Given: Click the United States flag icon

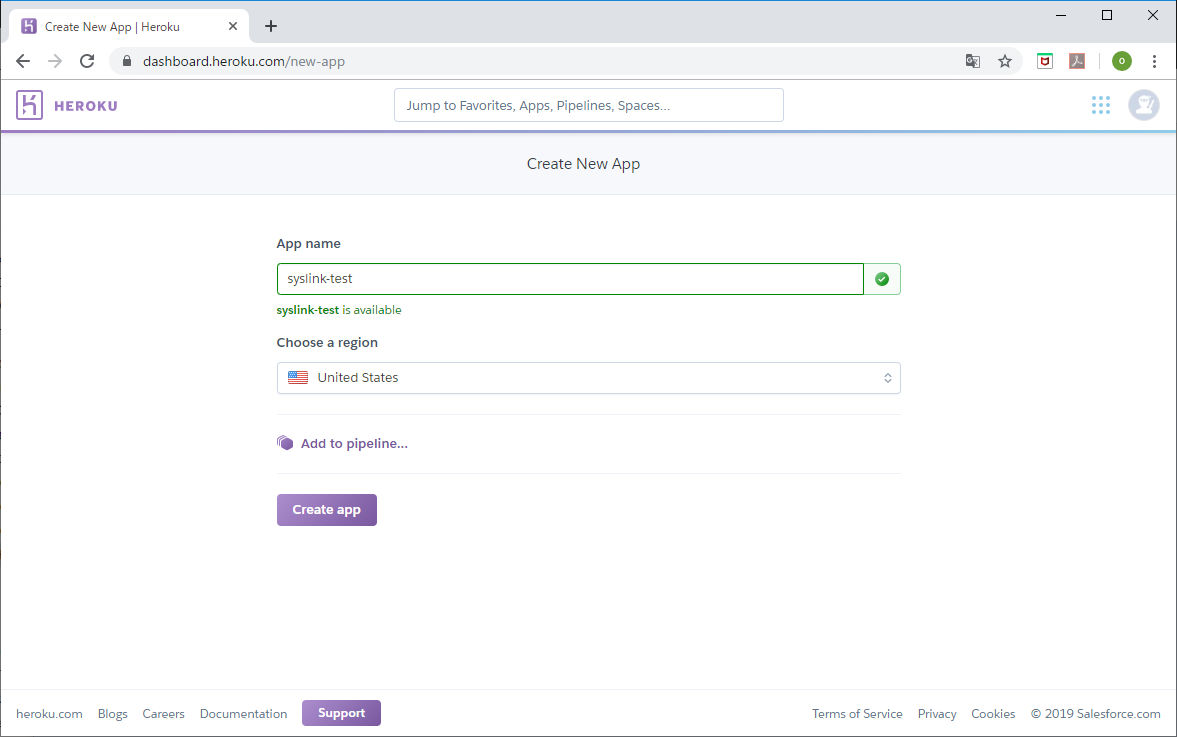Looking at the screenshot, I should point(298,378).
